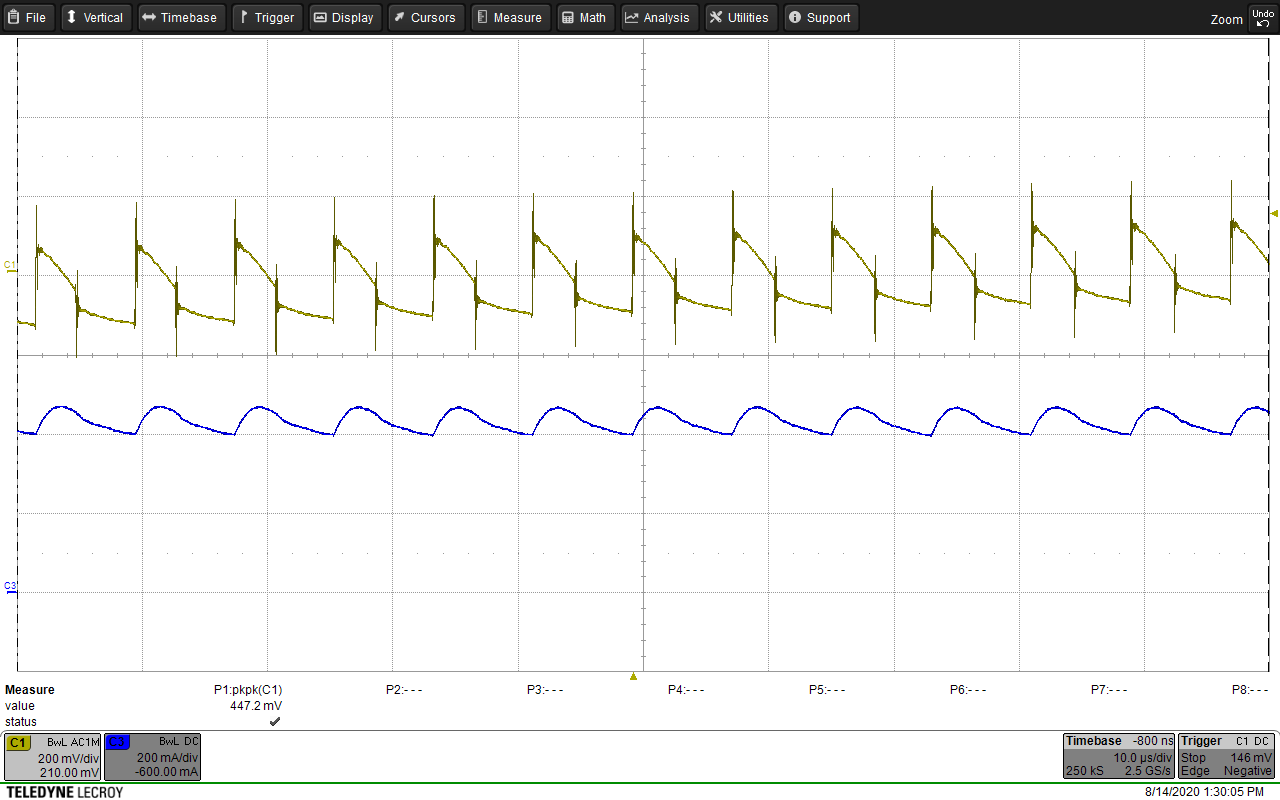This screenshot has height=800, width=1280.
Task: Click the Undo zoom button
Action: 1261,17
